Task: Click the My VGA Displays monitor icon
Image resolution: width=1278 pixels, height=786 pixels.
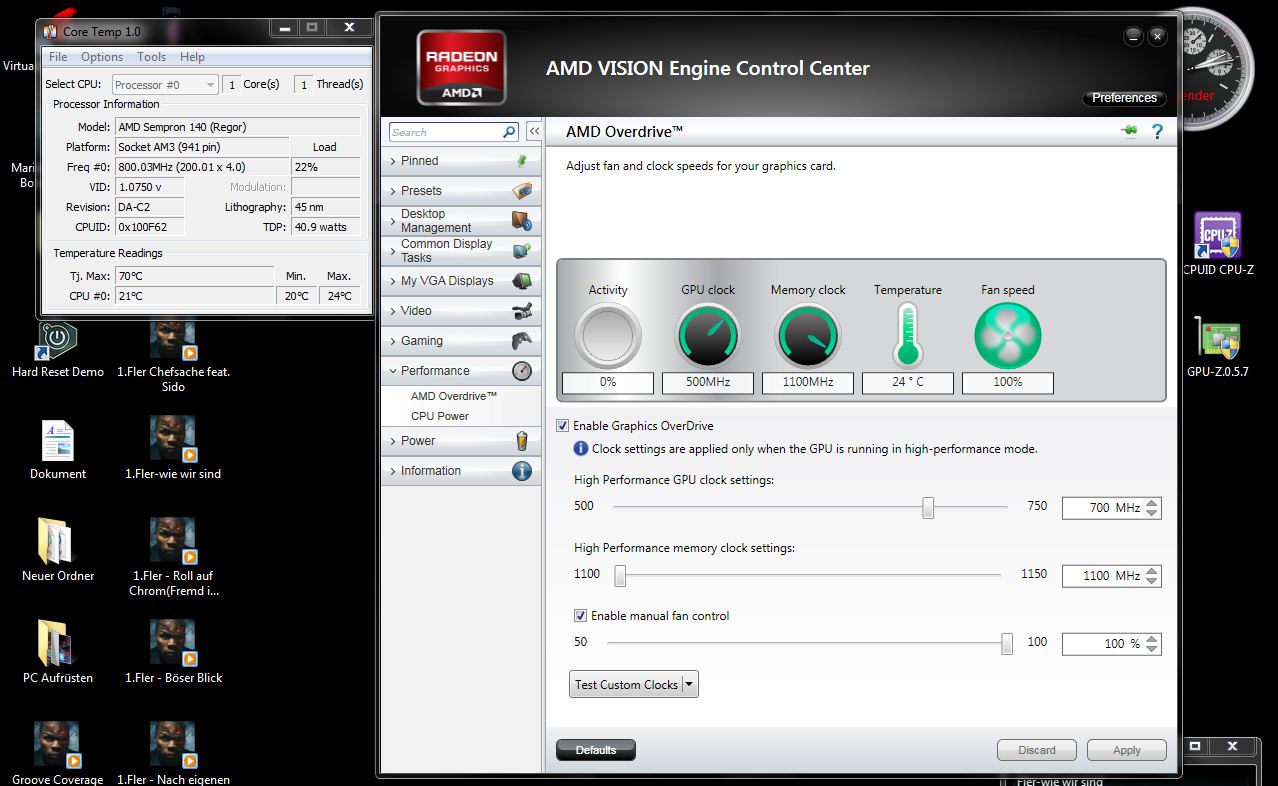Action: click(521, 281)
